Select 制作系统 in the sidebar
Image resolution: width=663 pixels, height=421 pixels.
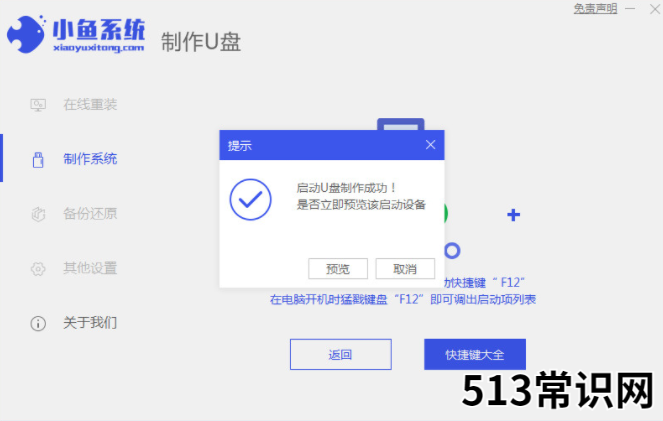(90, 159)
